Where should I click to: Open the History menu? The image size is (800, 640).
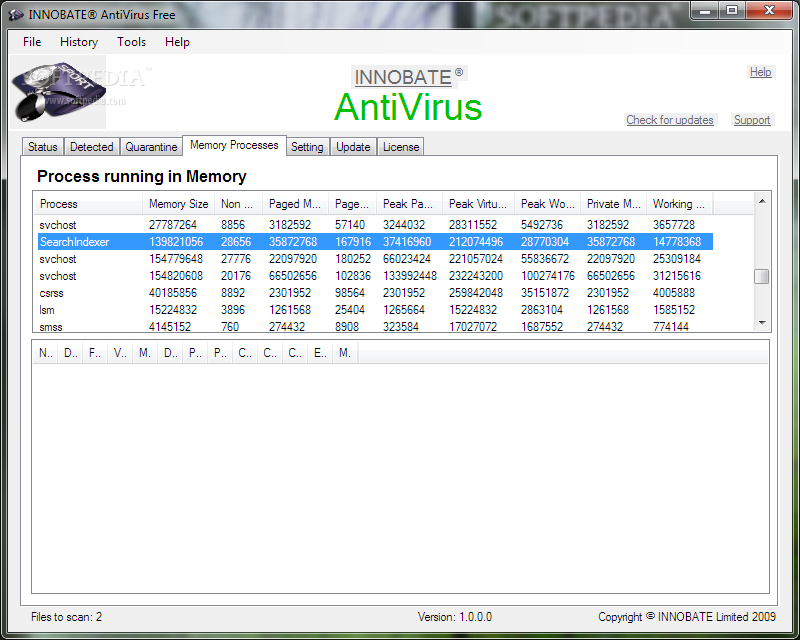(79, 42)
